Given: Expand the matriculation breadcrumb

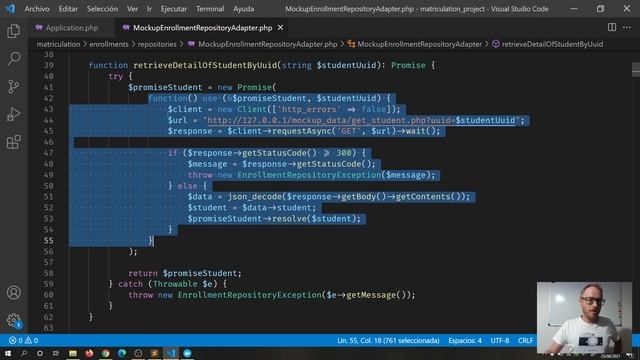Looking at the screenshot, I should click(x=58, y=44).
